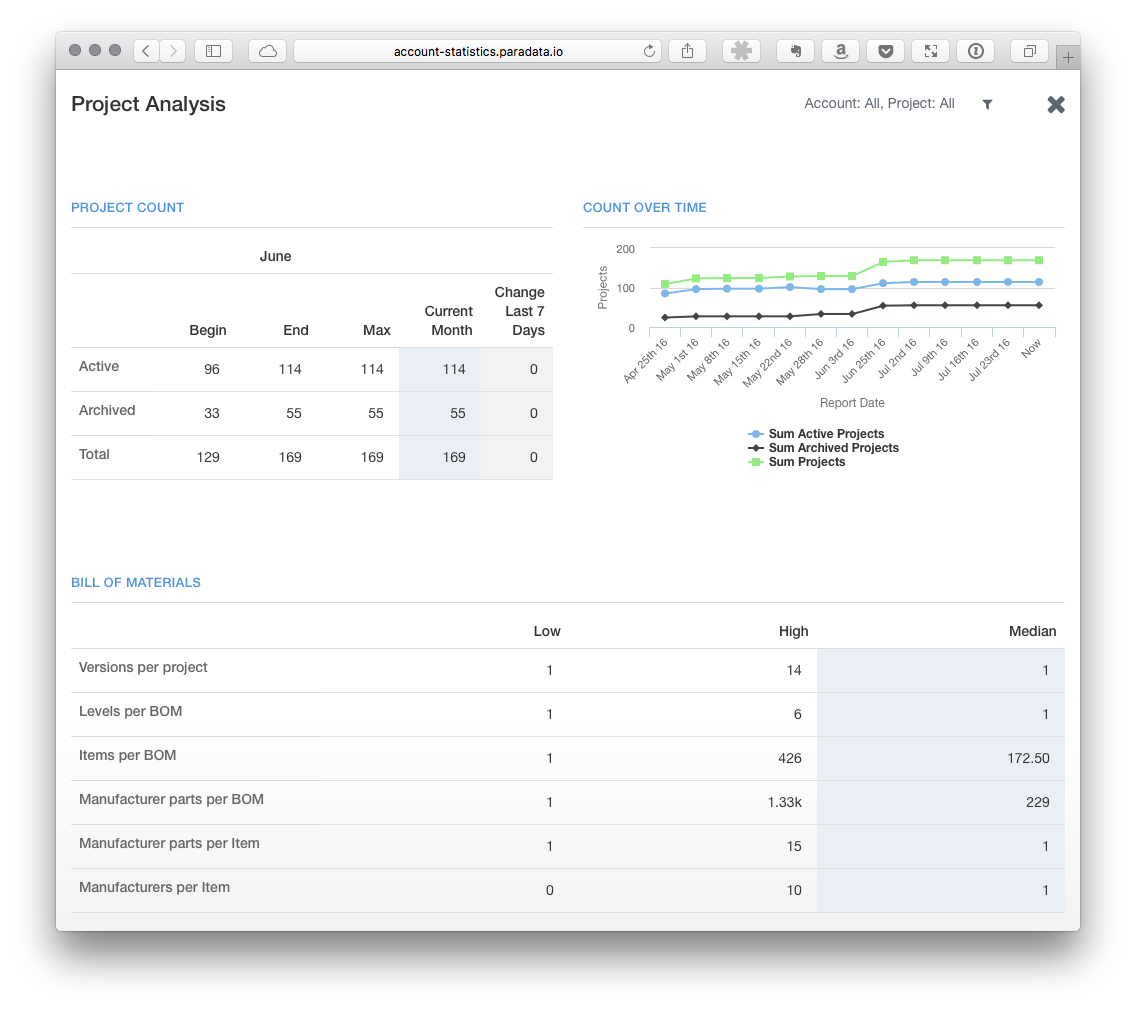Close the Project Analysis panel
This screenshot has width=1136, height=1011.
[1056, 104]
